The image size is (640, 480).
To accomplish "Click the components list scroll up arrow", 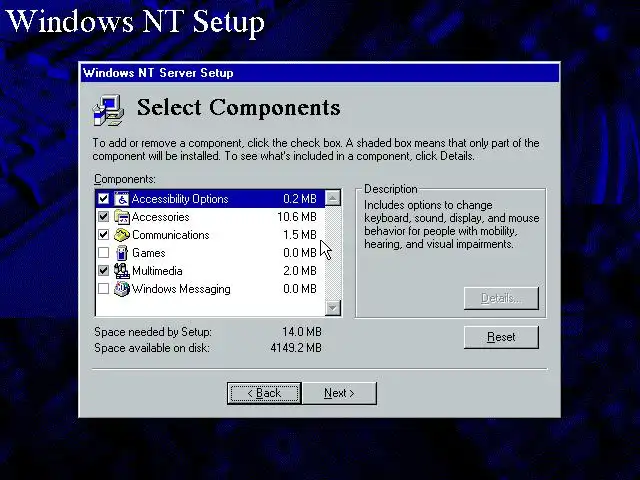I will pos(333,198).
